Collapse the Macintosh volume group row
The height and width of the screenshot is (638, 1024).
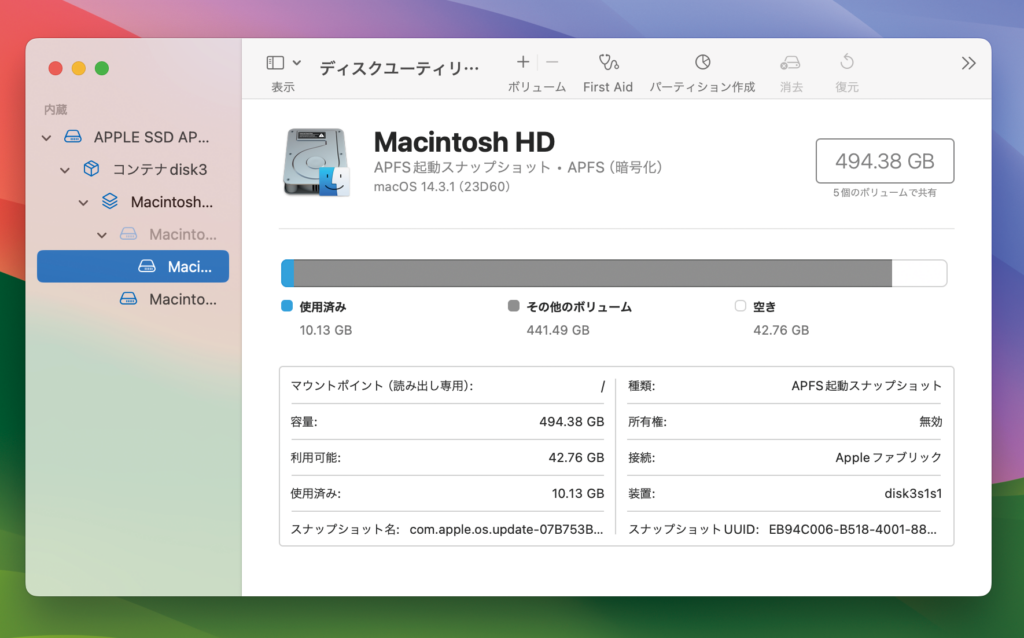83,203
